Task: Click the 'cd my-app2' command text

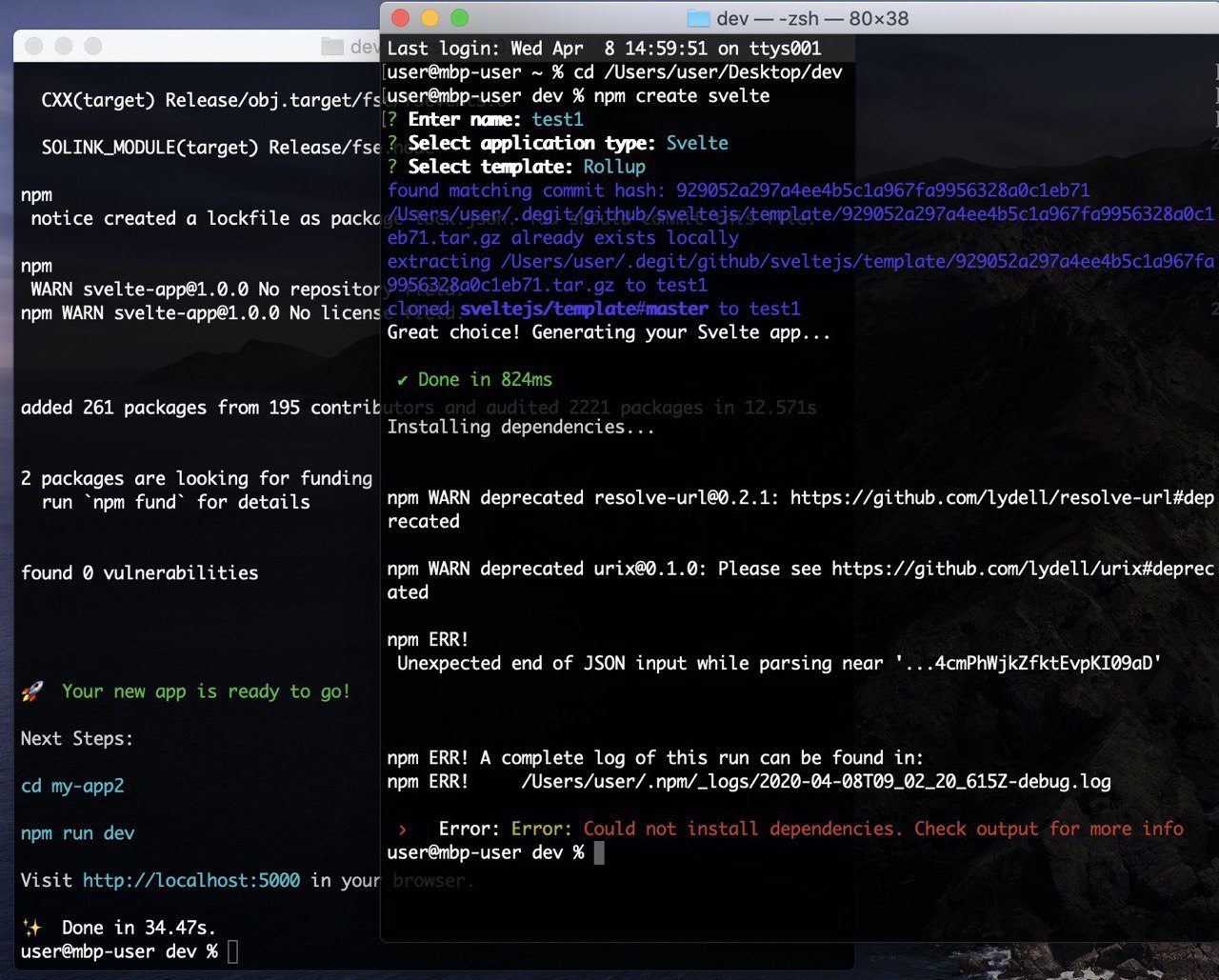Action: [73, 786]
